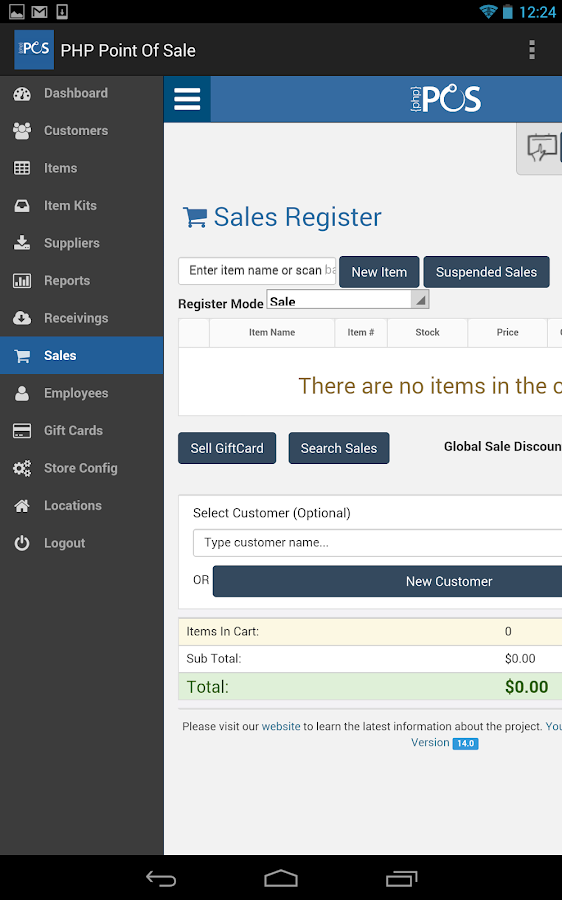The image size is (562, 900).
Task: Go to Dashboard menu item
Action: coord(82,94)
